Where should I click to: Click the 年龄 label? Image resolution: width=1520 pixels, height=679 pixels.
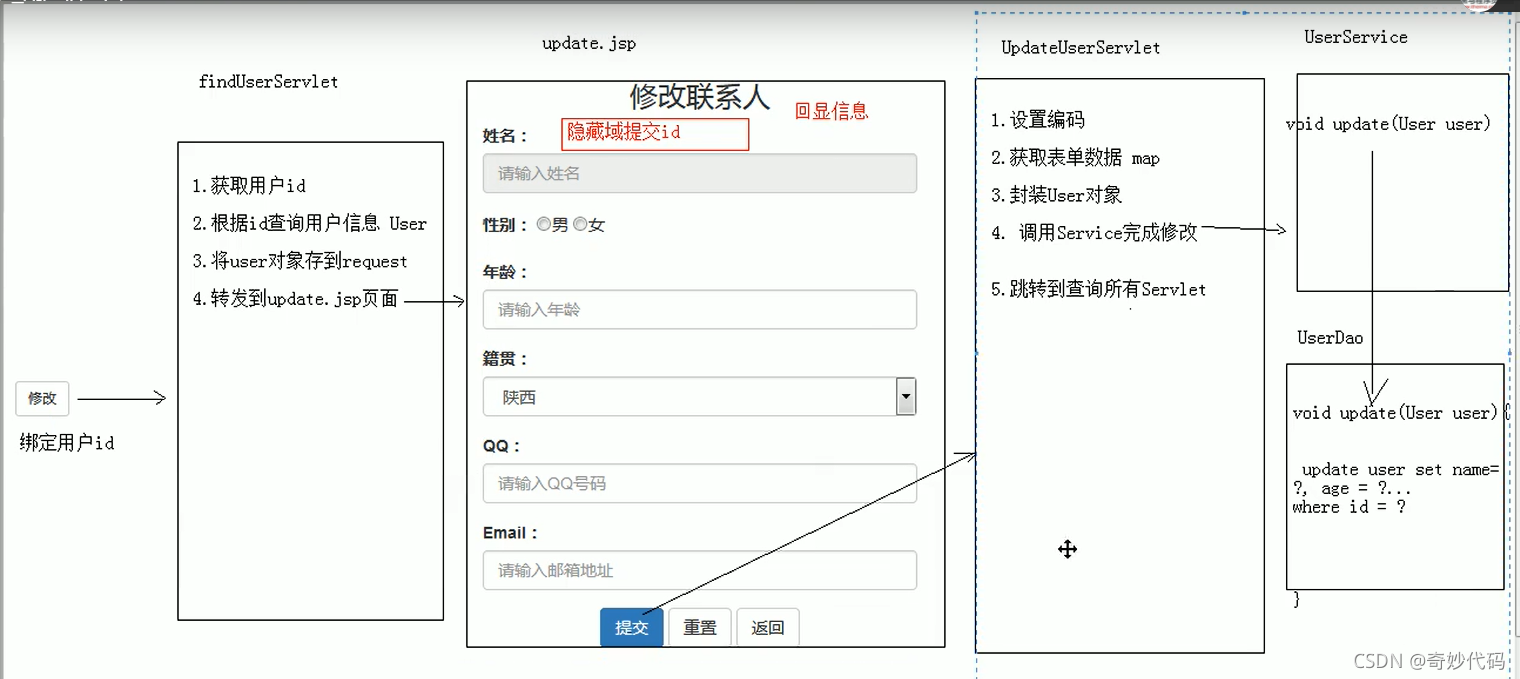[x=505, y=272]
